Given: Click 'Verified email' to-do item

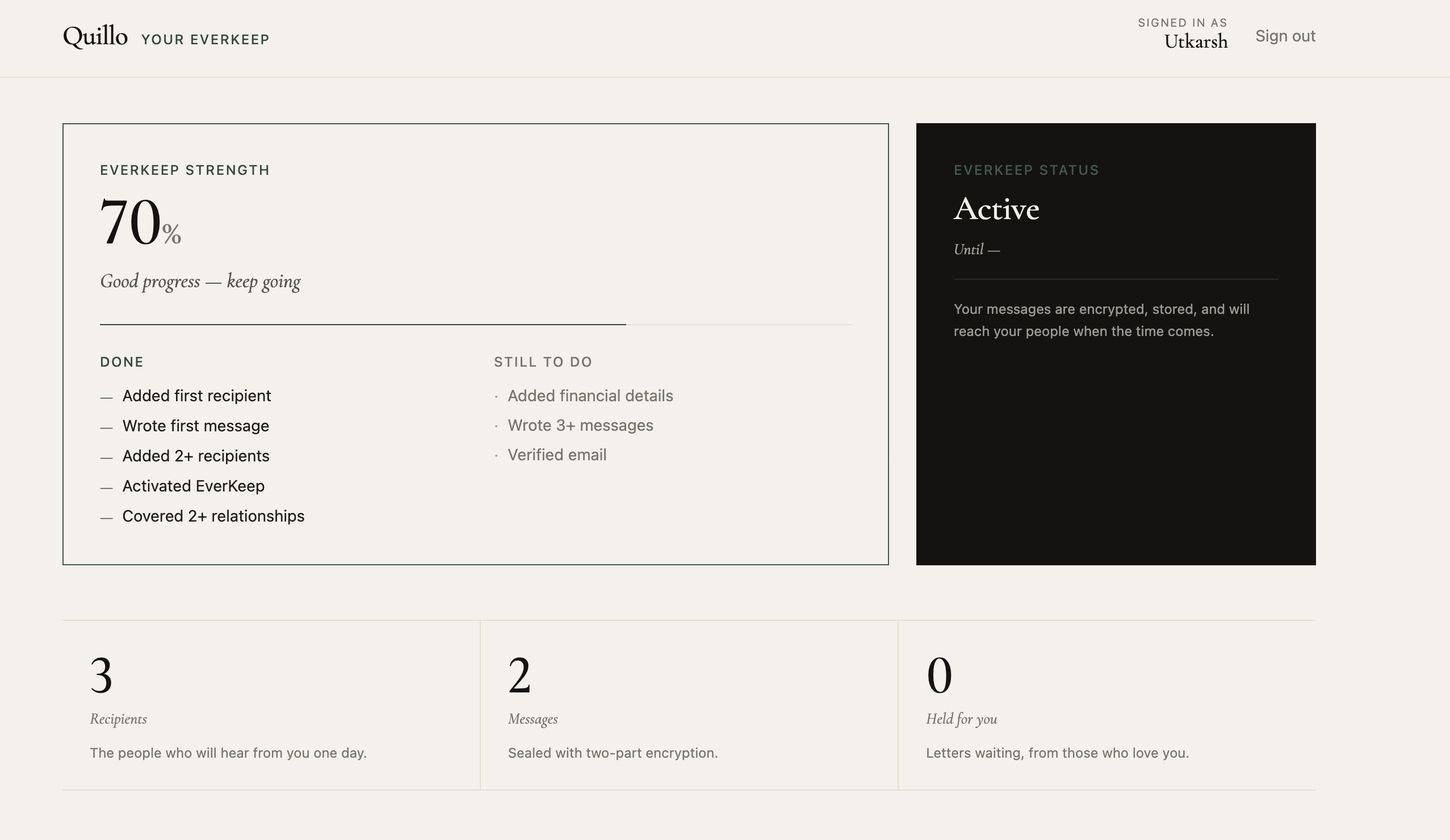Looking at the screenshot, I should point(556,455).
